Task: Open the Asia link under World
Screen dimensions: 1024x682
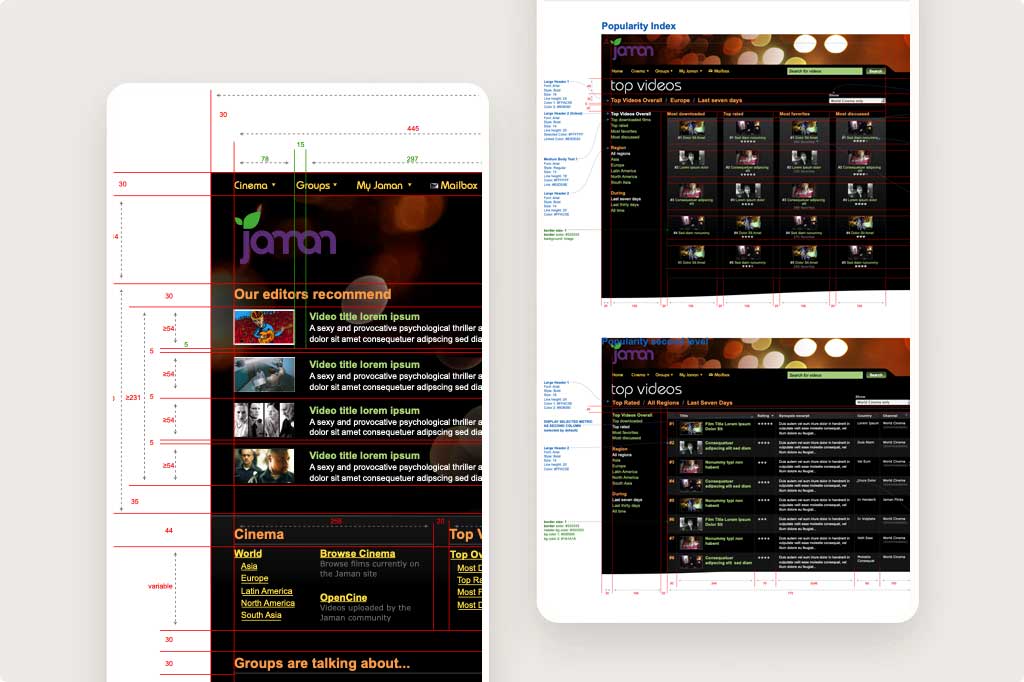Action: click(249, 566)
